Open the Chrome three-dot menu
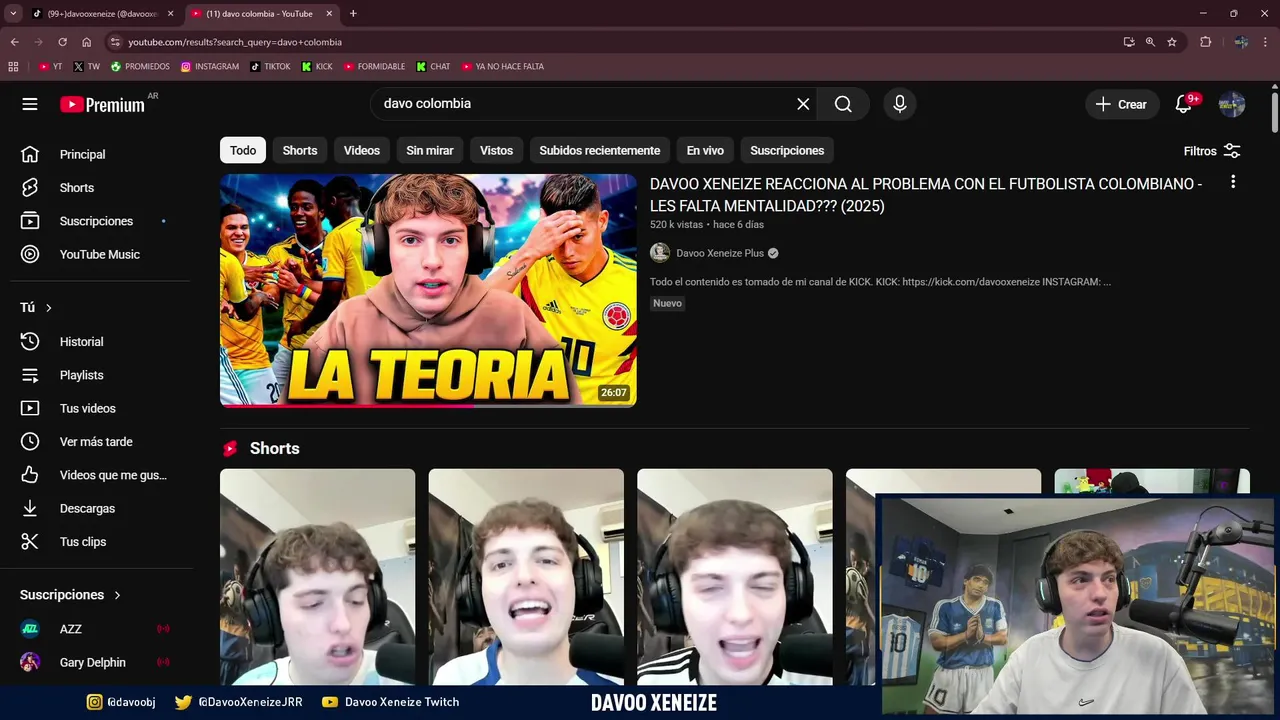Screen dimensions: 1280x720 pyautogui.click(x=1267, y=42)
